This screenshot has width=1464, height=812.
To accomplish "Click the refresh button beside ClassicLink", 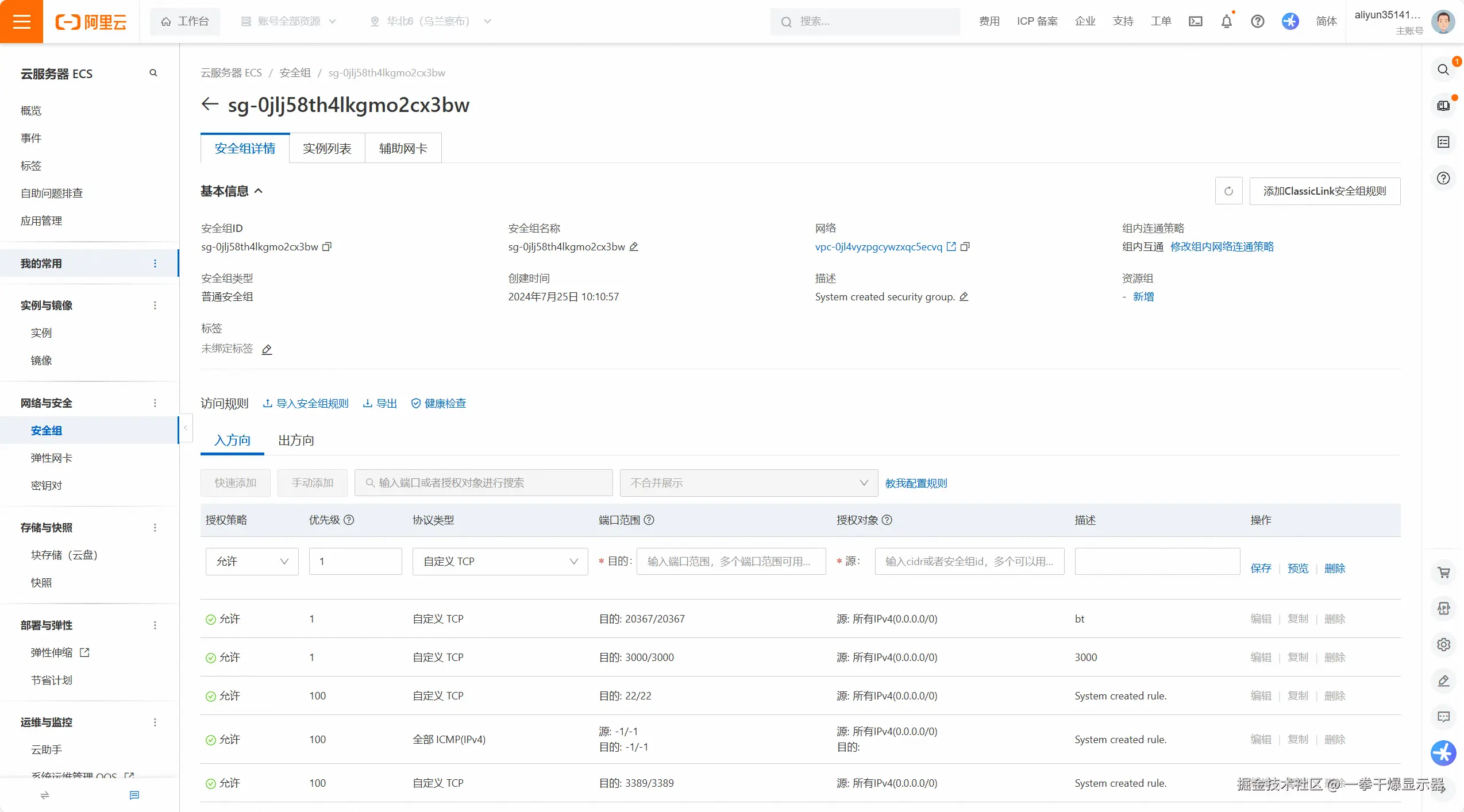I will pos(1228,191).
